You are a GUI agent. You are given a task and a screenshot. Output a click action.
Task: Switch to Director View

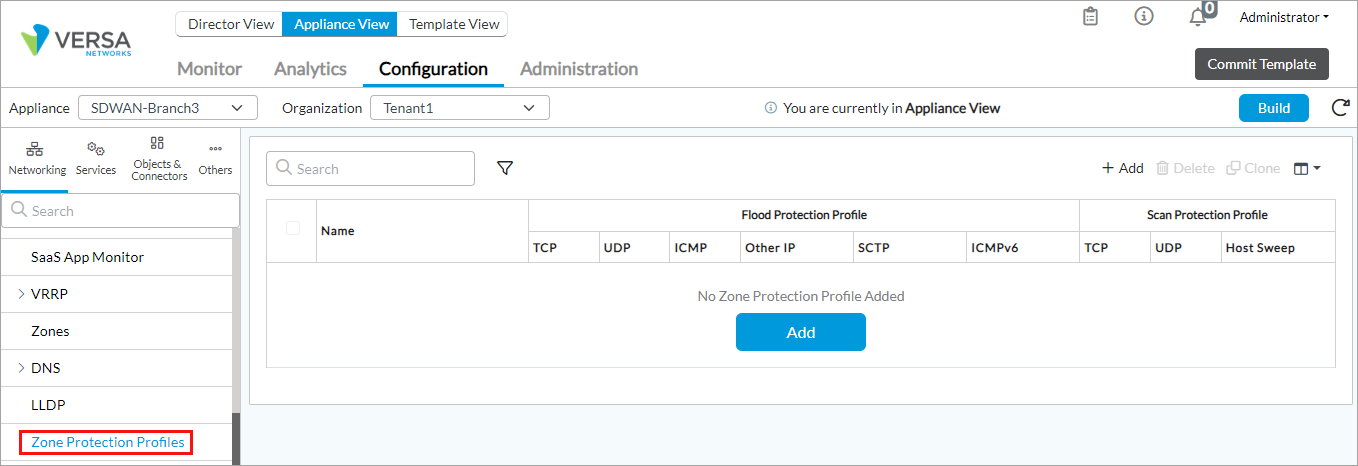tap(230, 24)
